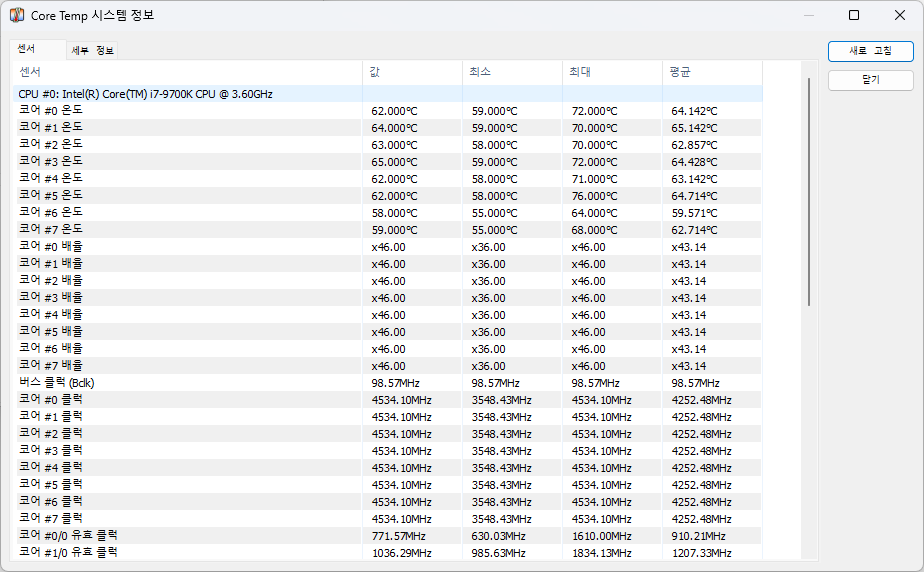Click the 닫기 close button
This screenshot has height=572, width=924.
click(870, 80)
